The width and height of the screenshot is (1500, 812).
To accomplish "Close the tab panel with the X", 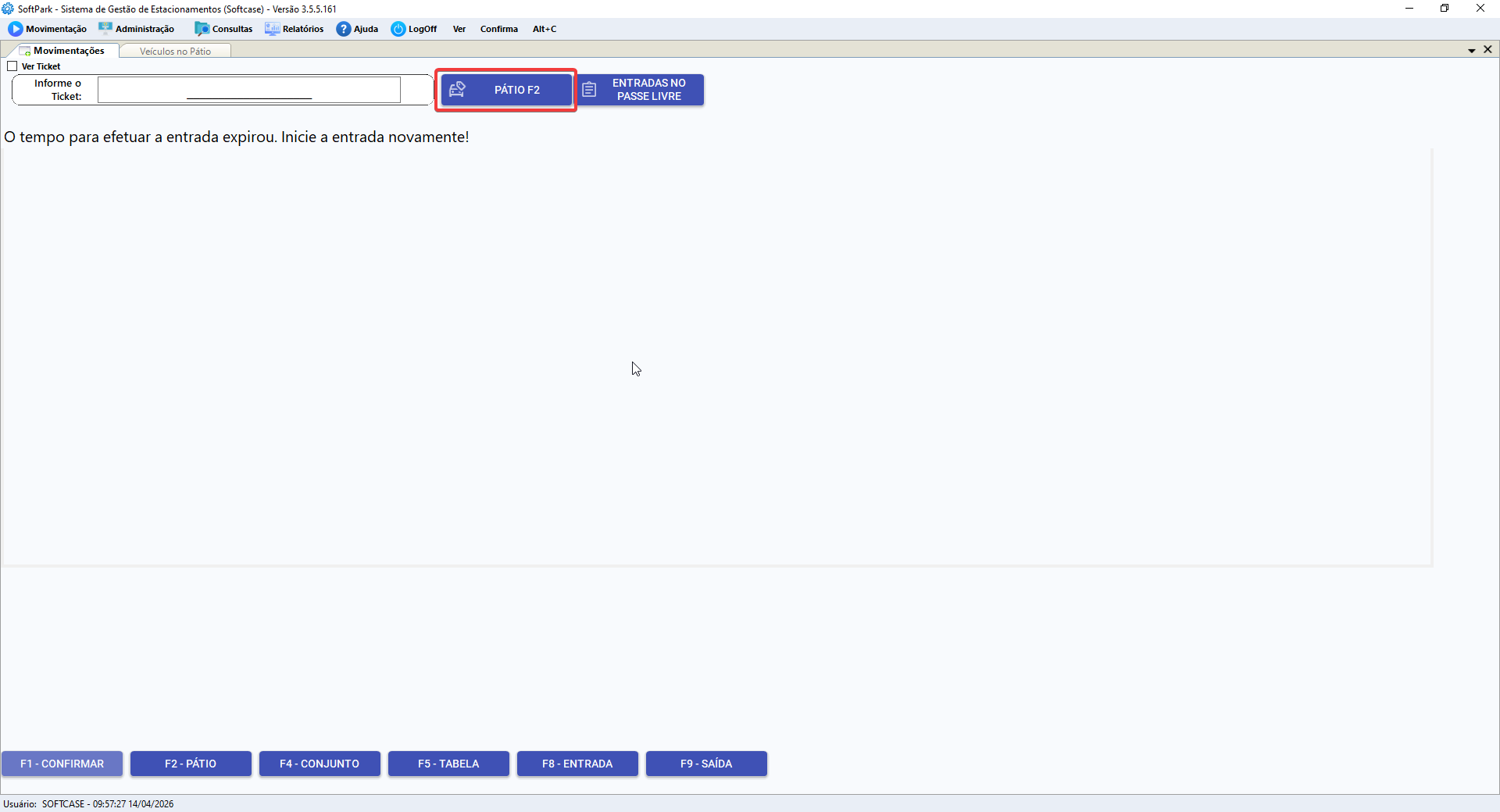I will click(x=1487, y=49).
